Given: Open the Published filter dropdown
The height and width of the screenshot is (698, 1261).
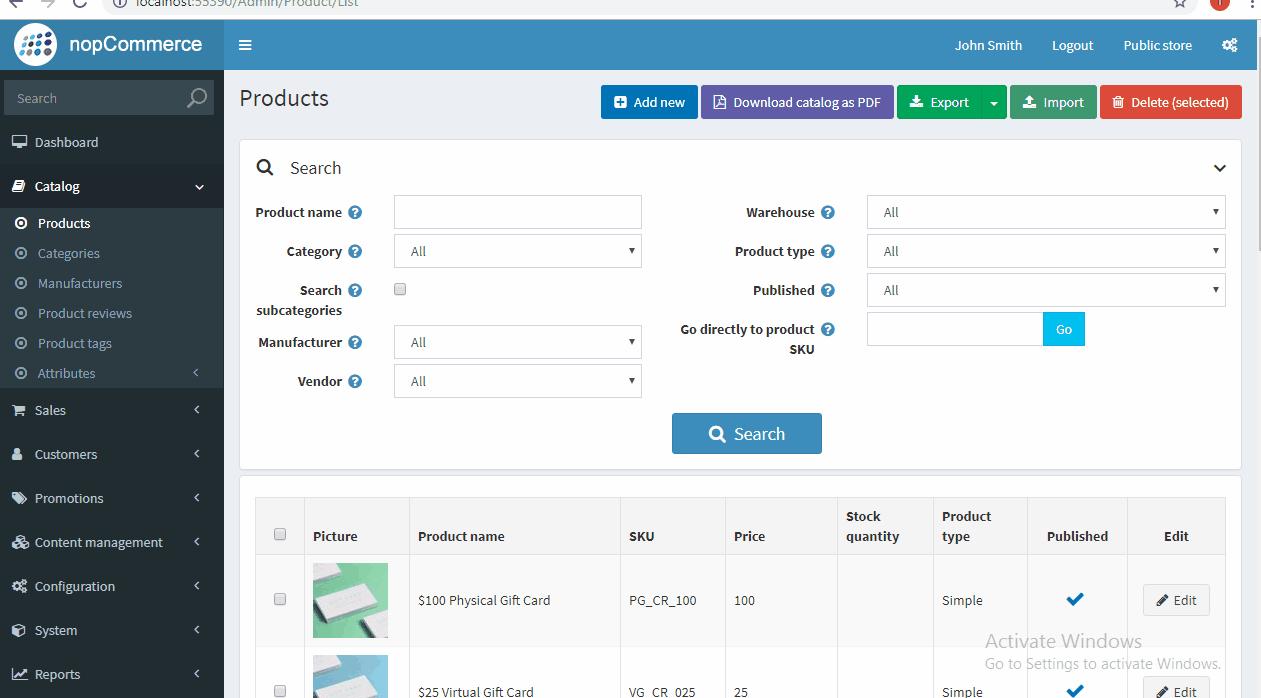Looking at the screenshot, I should pyautogui.click(x=1046, y=290).
